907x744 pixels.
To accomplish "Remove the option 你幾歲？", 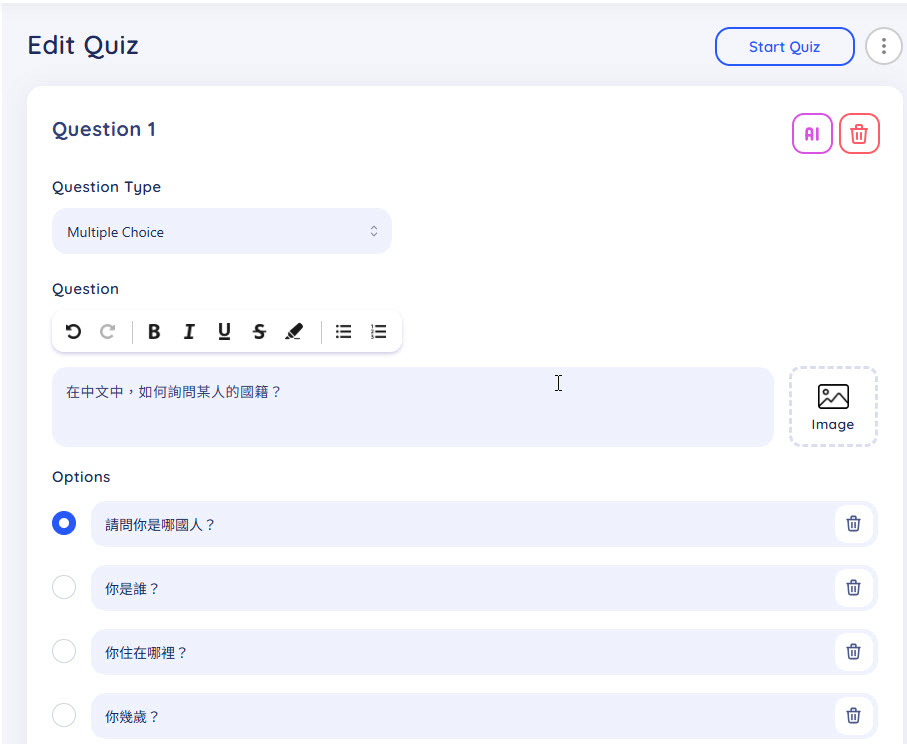I will click(x=853, y=716).
